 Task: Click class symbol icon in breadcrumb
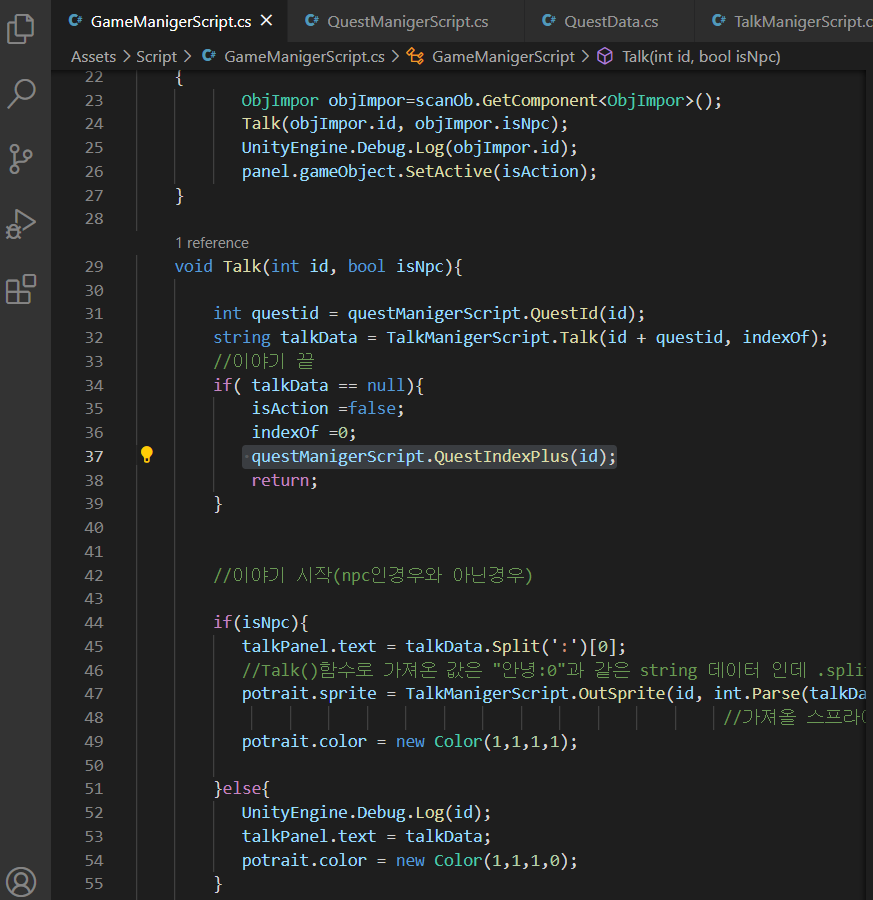(x=415, y=56)
